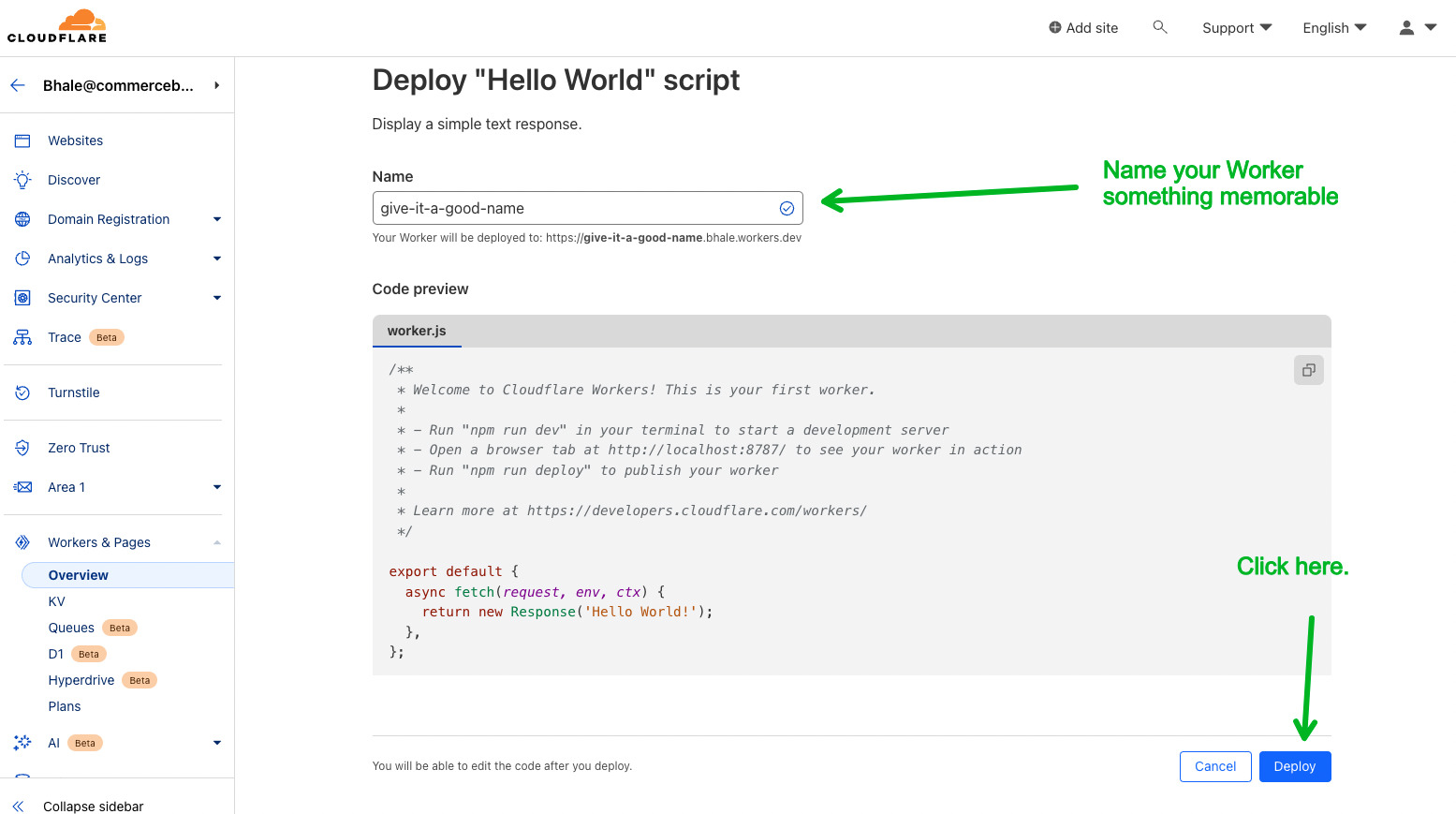Focus the Worker Name input field
Image resolution: width=1456 pixels, height=814 pixels.
tap(587, 208)
